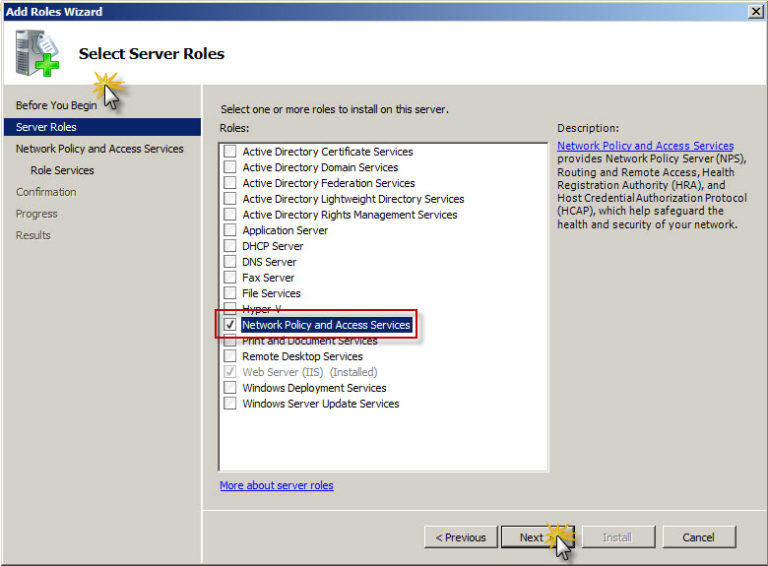
Task: Uncheck Network Policy and Access Services
Action: pos(230,325)
